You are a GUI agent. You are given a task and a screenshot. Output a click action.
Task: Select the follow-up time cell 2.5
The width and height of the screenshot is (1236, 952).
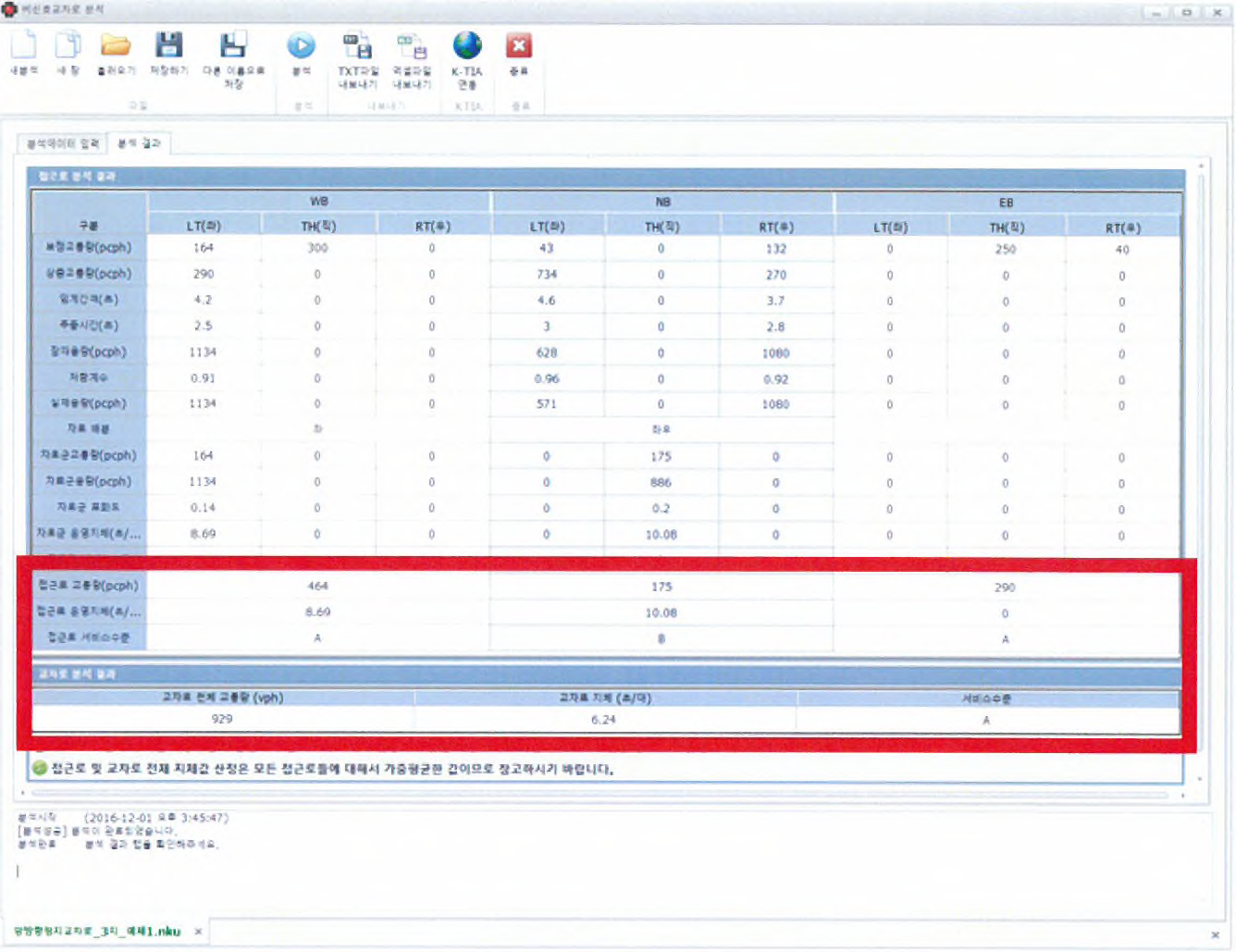(x=203, y=326)
